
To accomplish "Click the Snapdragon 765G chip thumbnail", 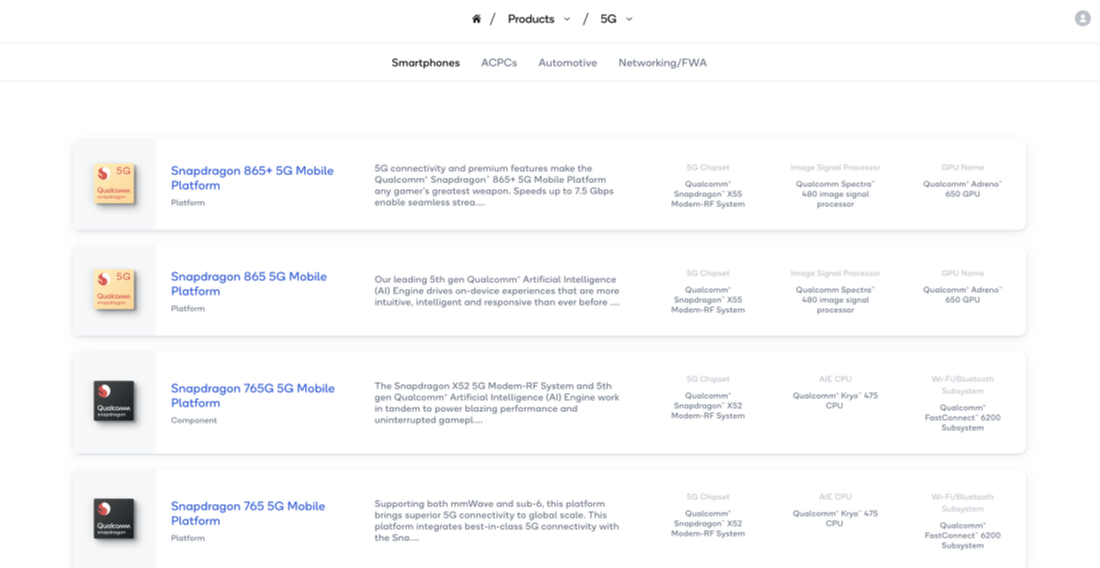I will coord(114,401).
